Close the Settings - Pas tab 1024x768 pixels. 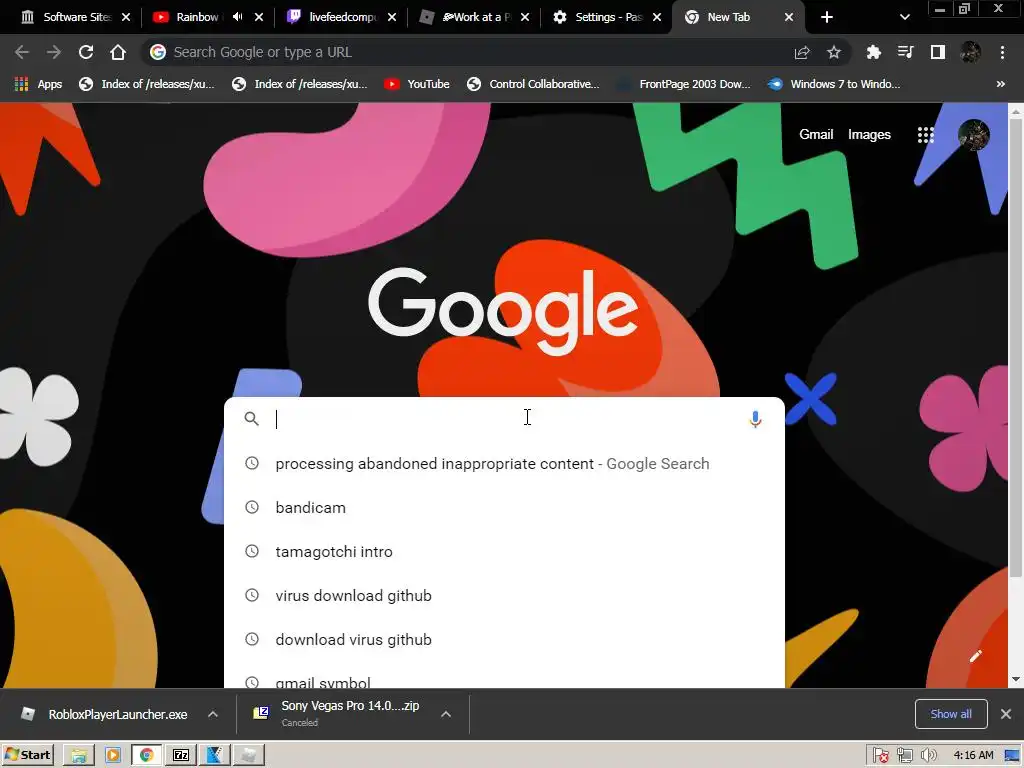pos(657,17)
